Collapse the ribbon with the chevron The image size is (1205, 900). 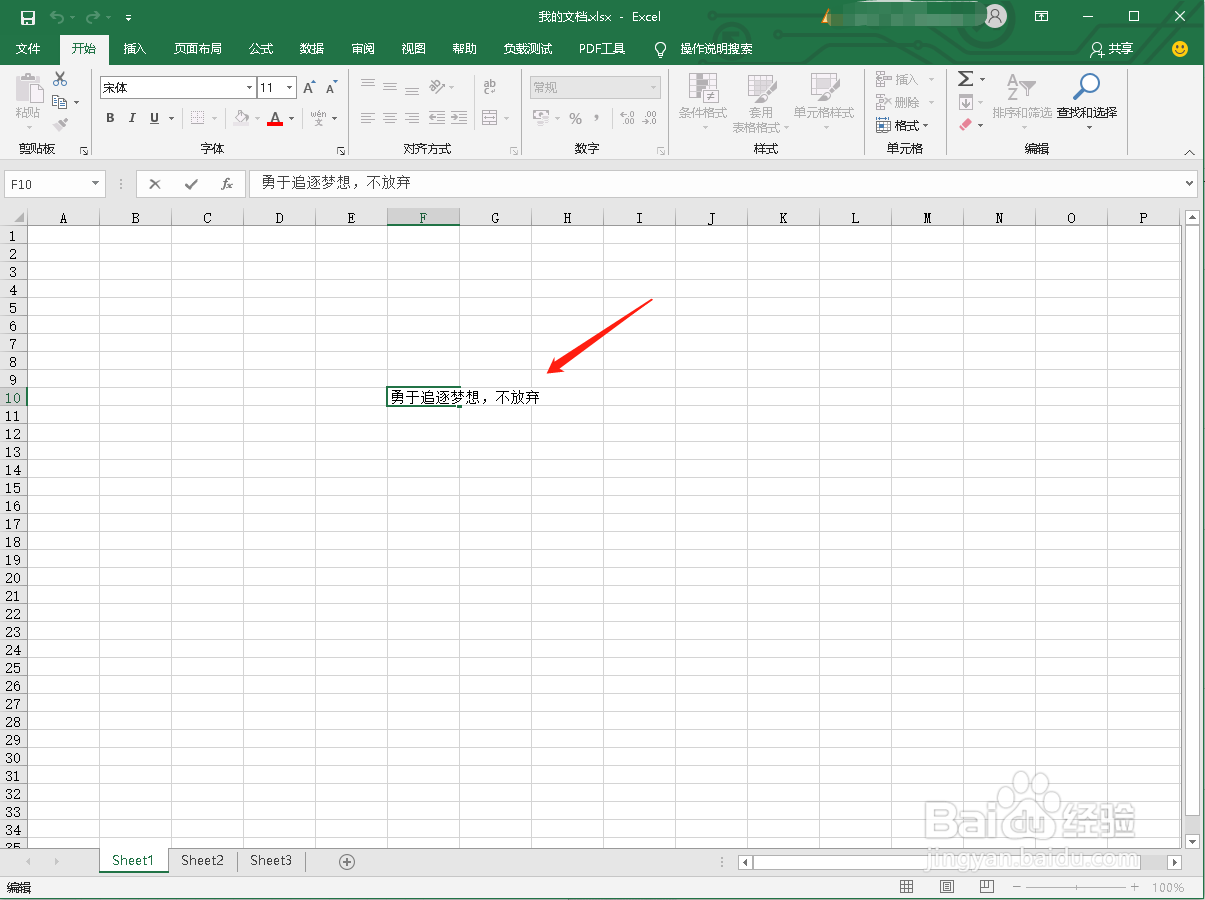[1189, 153]
